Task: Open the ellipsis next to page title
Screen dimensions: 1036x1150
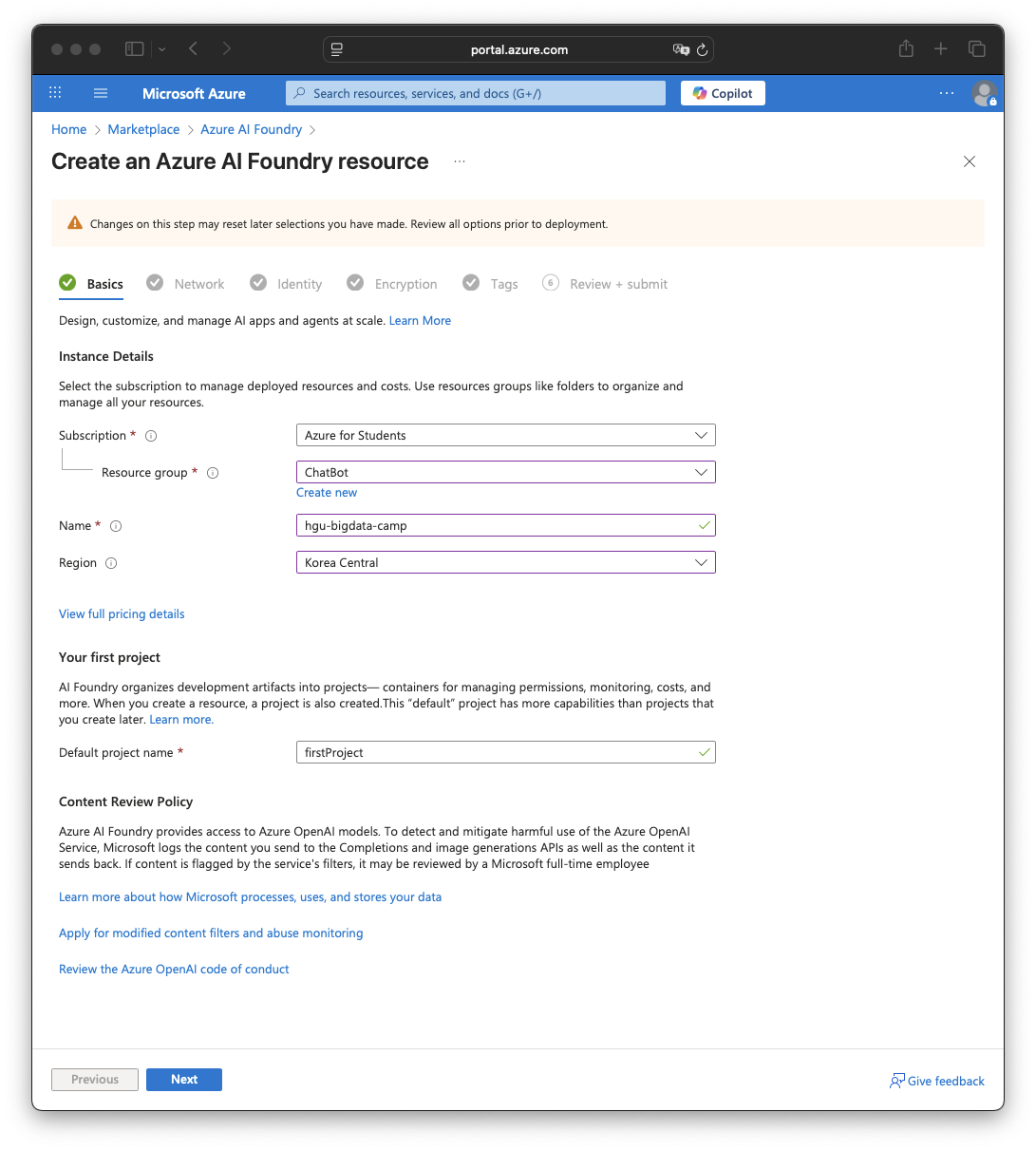Action: [460, 162]
